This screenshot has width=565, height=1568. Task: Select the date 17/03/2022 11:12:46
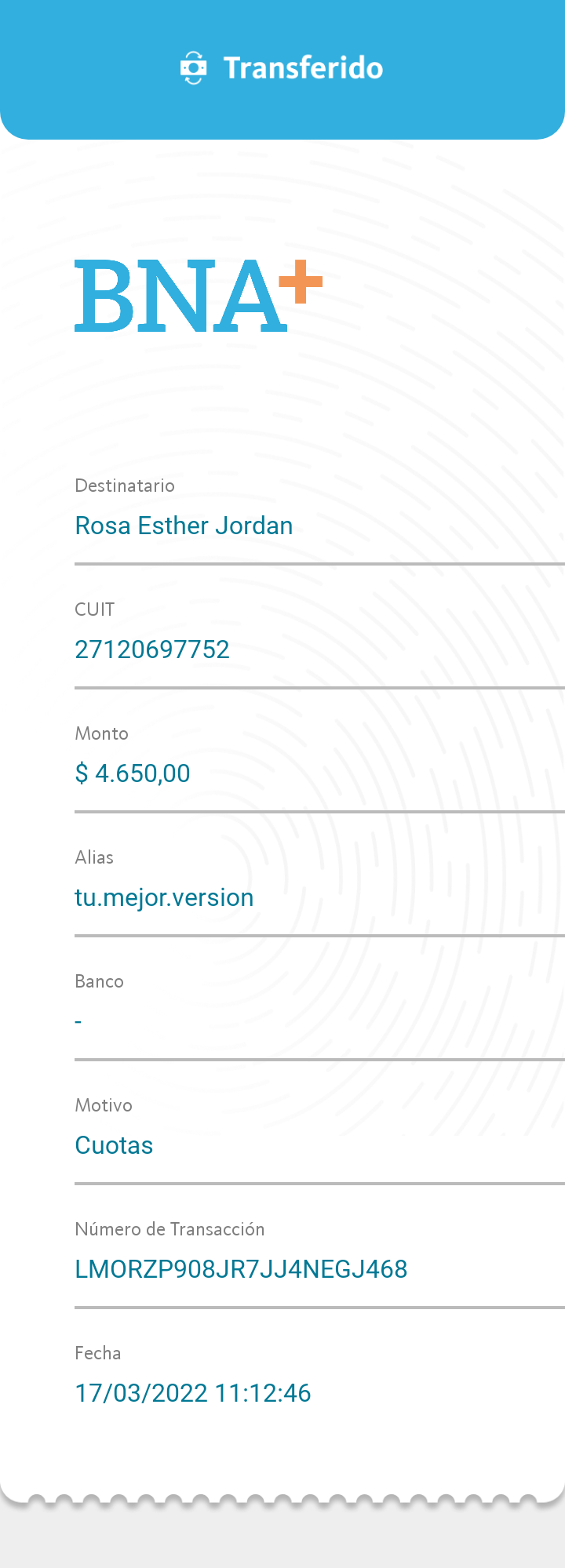pos(193,1393)
